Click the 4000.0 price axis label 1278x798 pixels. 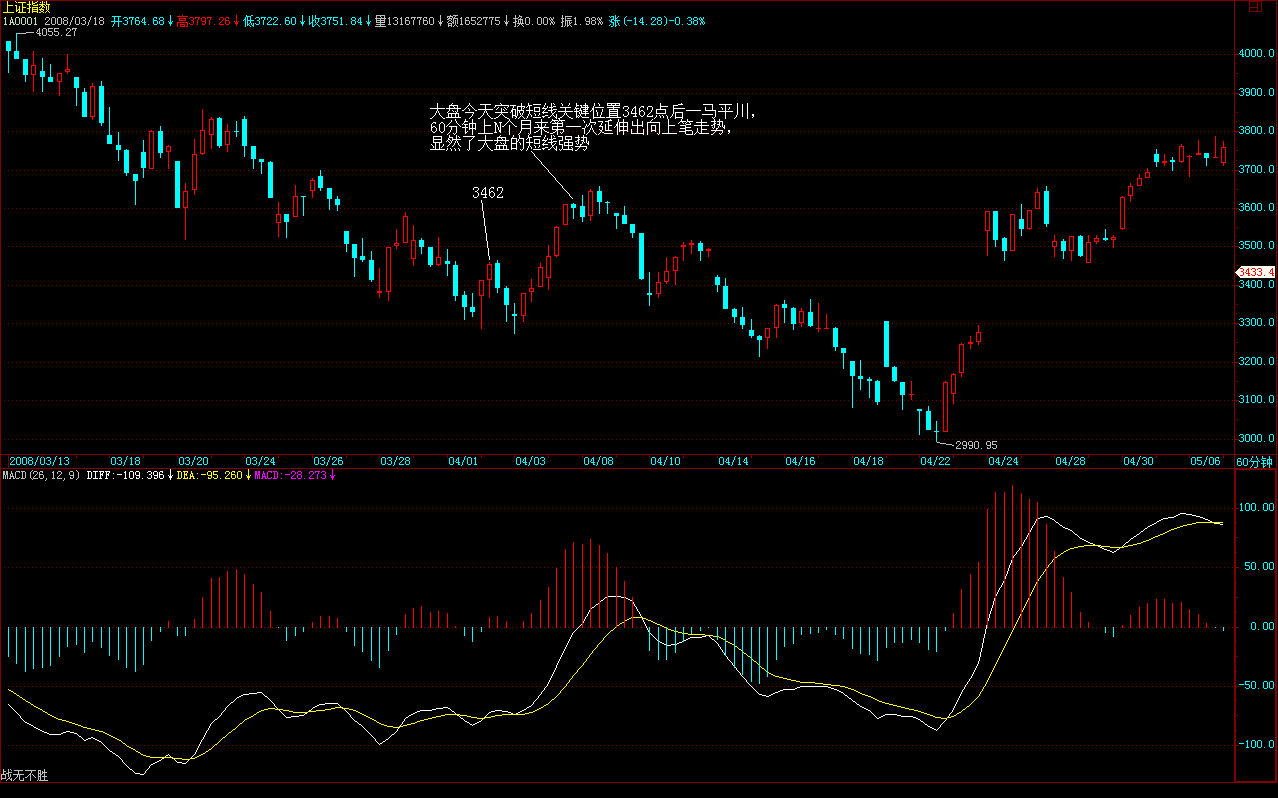(x=1257, y=54)
